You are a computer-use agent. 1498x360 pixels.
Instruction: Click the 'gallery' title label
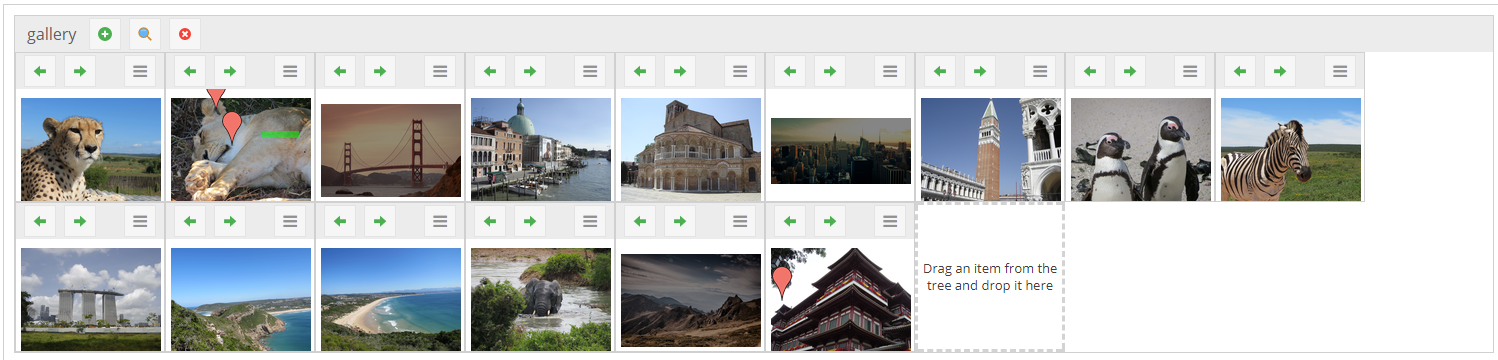52,34
